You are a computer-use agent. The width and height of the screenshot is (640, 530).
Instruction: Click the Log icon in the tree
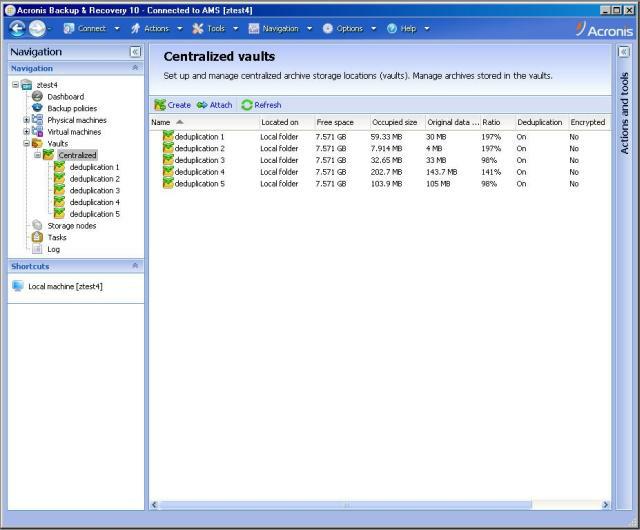[37, 249]
